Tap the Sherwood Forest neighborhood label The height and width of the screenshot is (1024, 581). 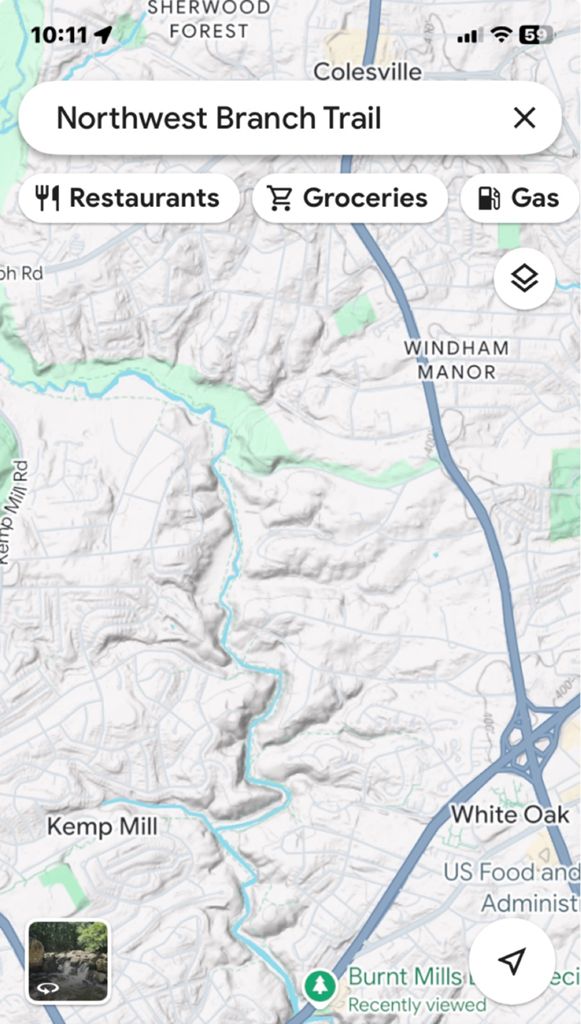coord(208,19)
